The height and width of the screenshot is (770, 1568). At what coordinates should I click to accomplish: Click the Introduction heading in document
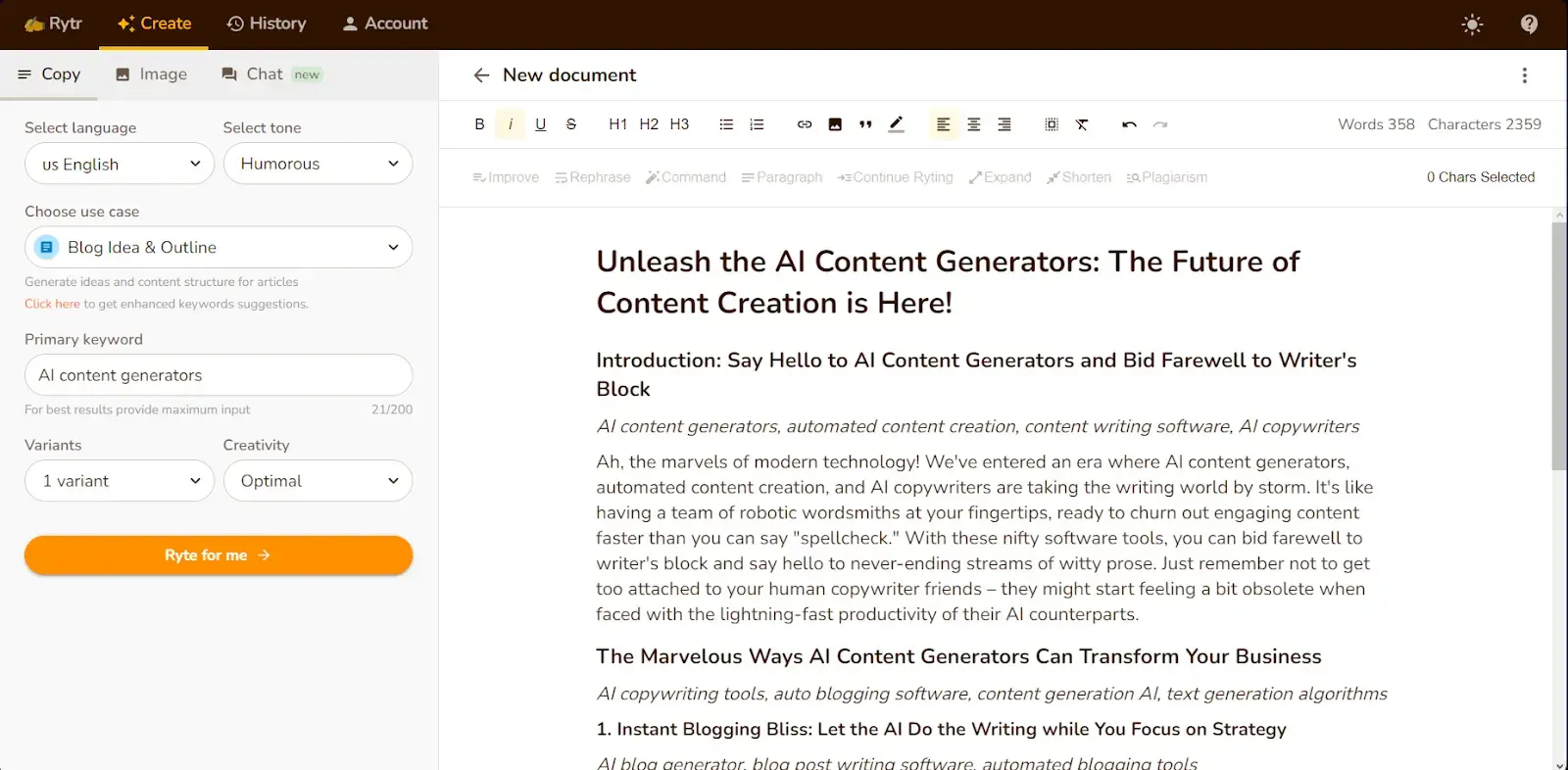pyautogui.click(x=976, y=374)
